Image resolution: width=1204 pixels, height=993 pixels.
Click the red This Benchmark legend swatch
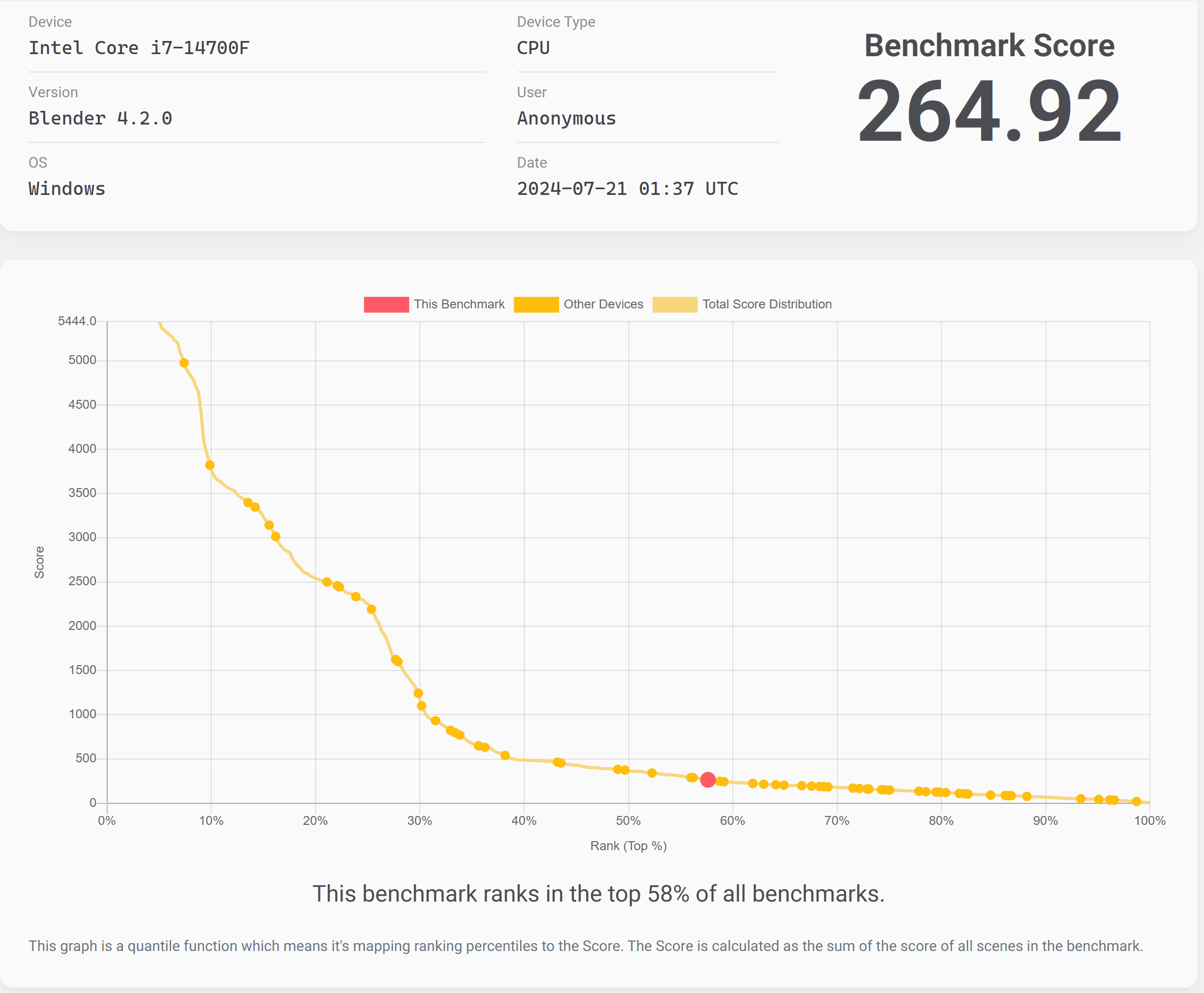coord(386,304)
